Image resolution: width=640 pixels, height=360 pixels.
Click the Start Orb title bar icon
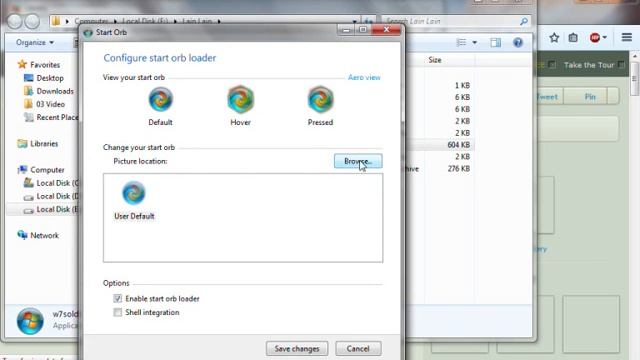click(x=88, y=33)
